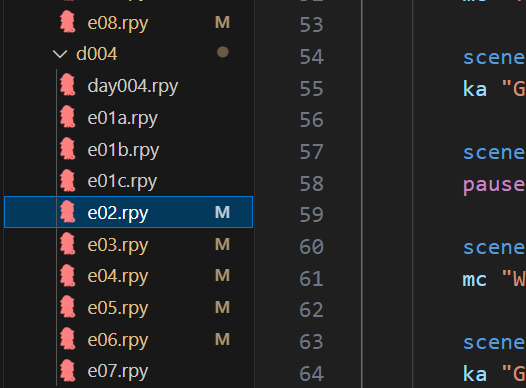Click line number 56 in the gutter
526x388 pixels.
[312, 120]
